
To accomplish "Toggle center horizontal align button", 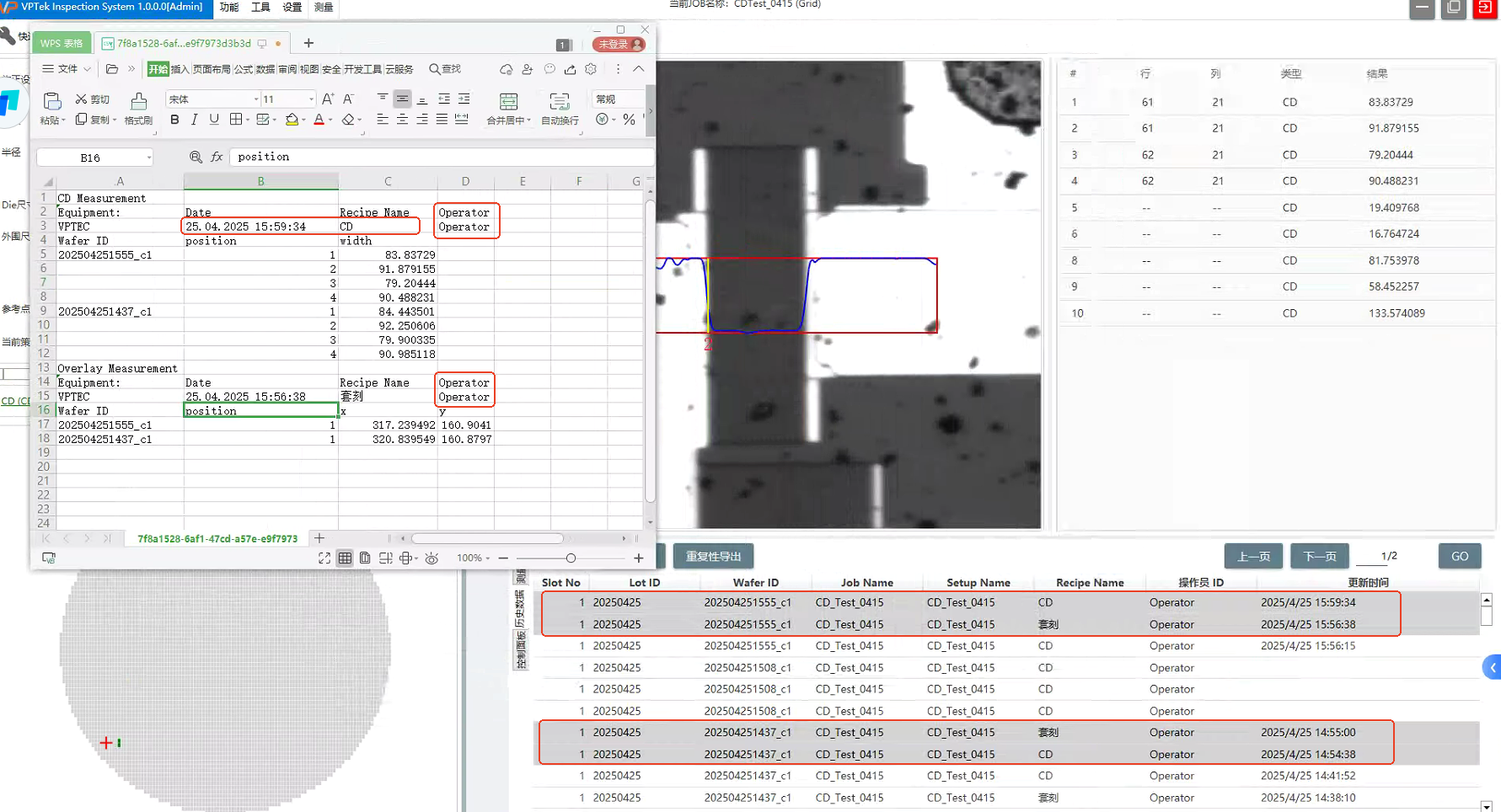I will [x=402, y=120].
